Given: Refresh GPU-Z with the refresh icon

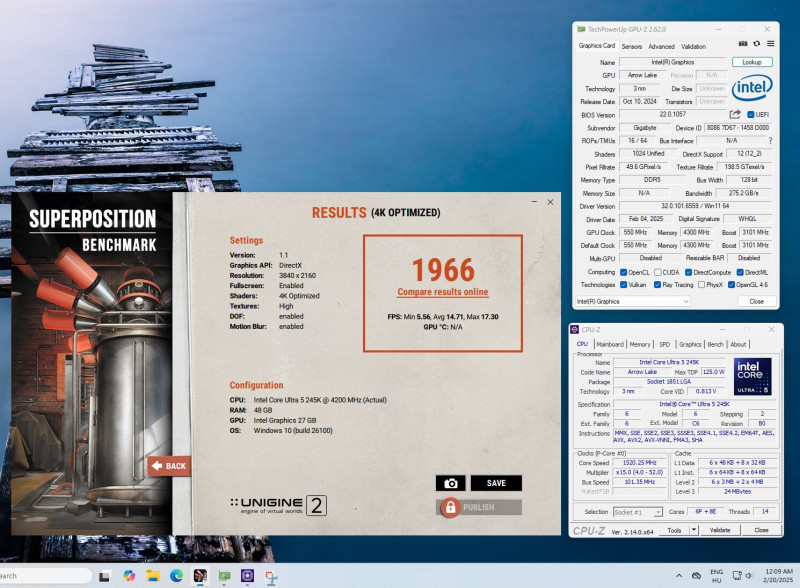Looking at the screenshot, I should (757, 44).
